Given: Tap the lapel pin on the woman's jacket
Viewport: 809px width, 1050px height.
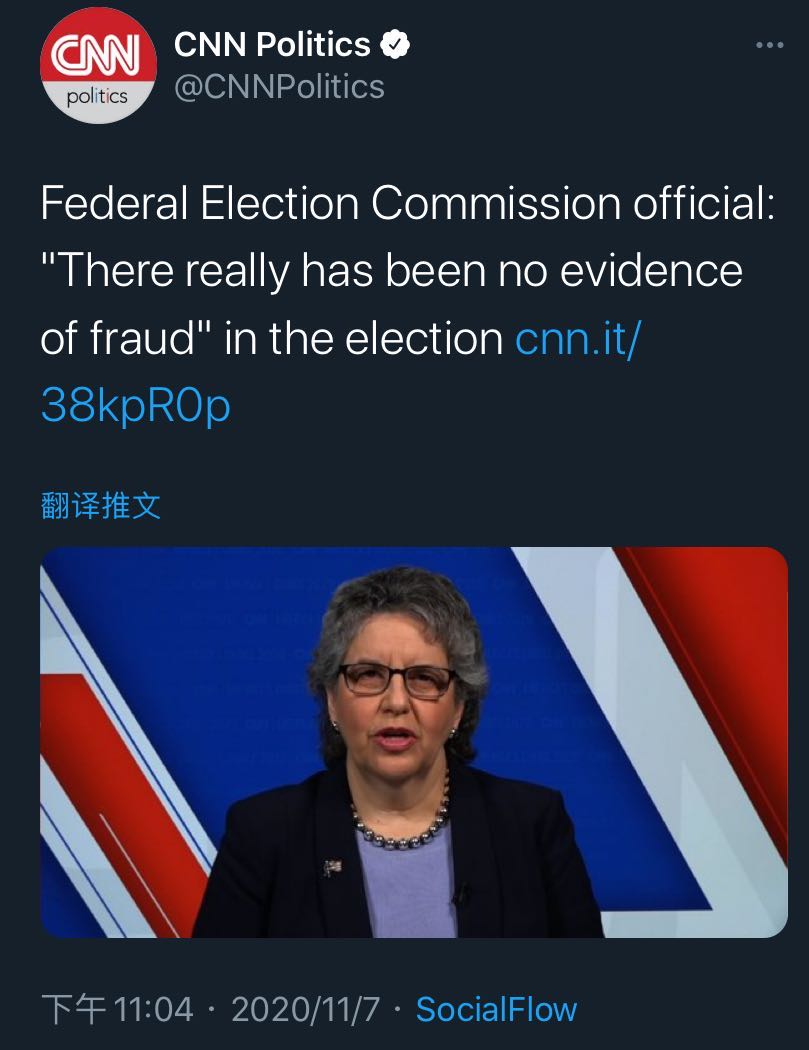Looking at the screenshot, I should point(332,866).
